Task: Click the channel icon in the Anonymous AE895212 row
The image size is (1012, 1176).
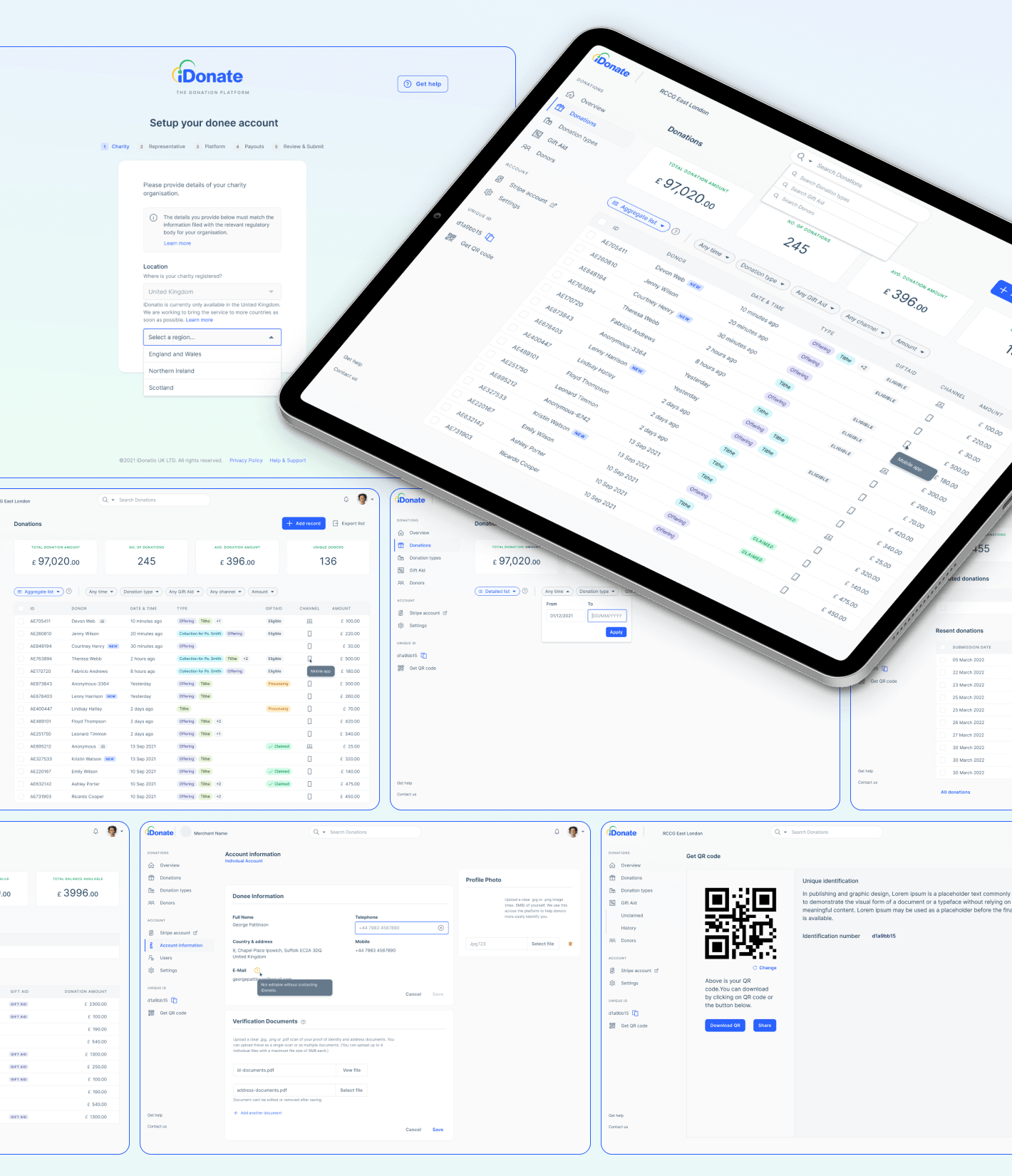Action: point(309,746)
